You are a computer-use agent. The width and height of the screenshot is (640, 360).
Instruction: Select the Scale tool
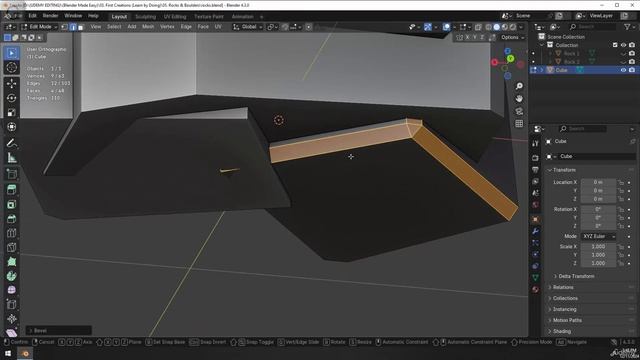pyautogui.click(x=11, y=113)
